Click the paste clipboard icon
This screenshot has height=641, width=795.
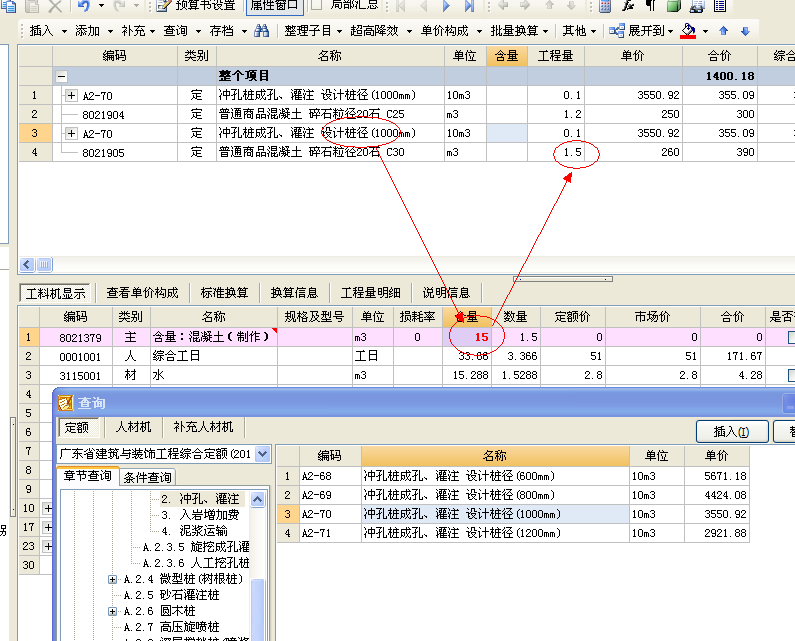pos(32,6)
